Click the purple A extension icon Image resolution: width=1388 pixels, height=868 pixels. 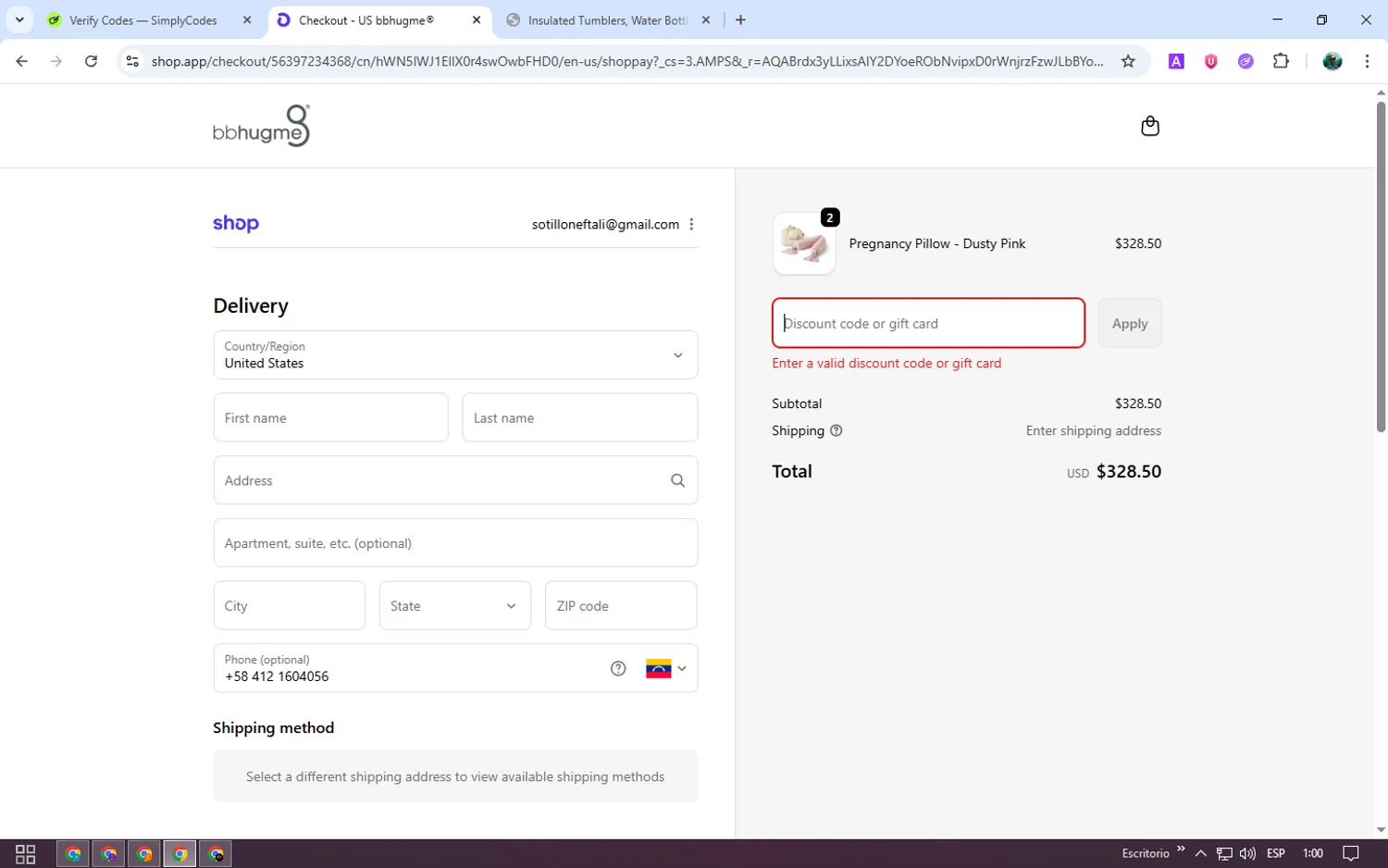coord(1176,61)
